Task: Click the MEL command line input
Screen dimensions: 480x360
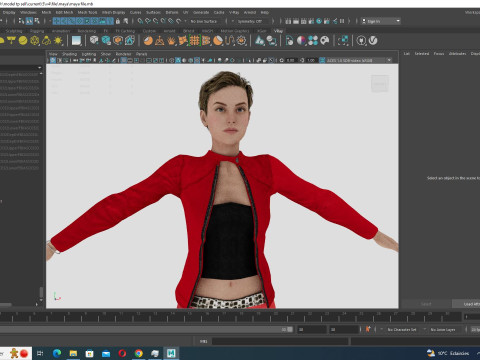Action: (280, 341)
